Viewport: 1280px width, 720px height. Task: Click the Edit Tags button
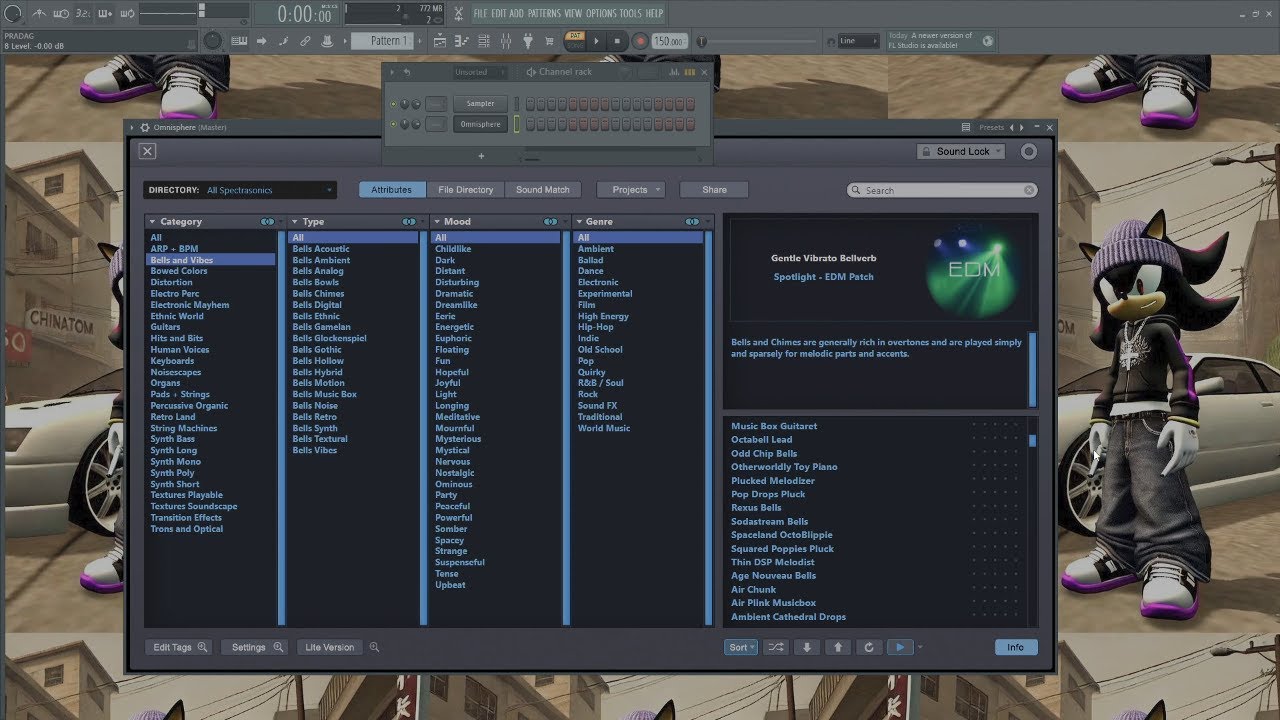(x=179, y=647)
